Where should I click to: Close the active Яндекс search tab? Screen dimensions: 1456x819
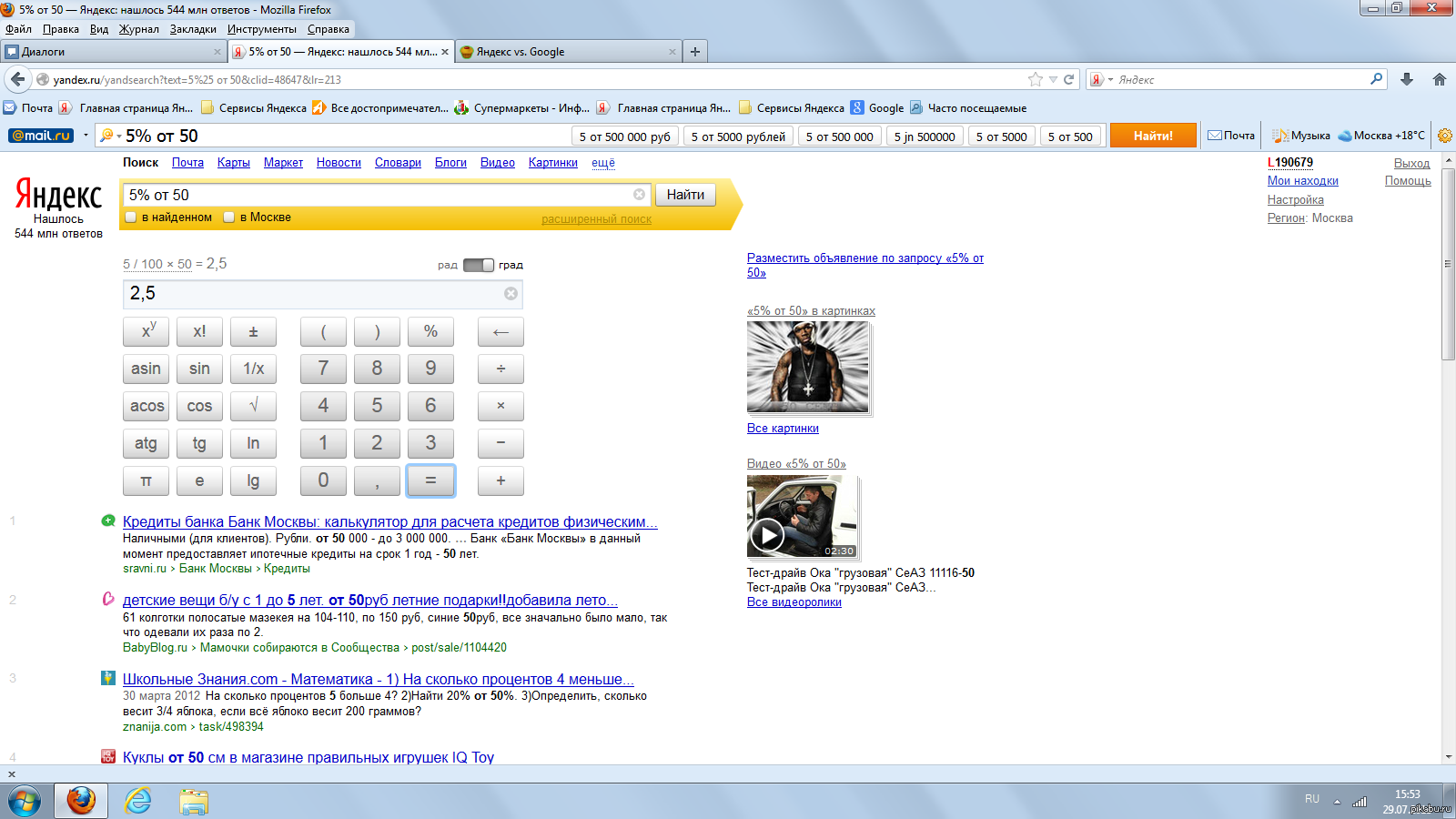tap(445, 52)
